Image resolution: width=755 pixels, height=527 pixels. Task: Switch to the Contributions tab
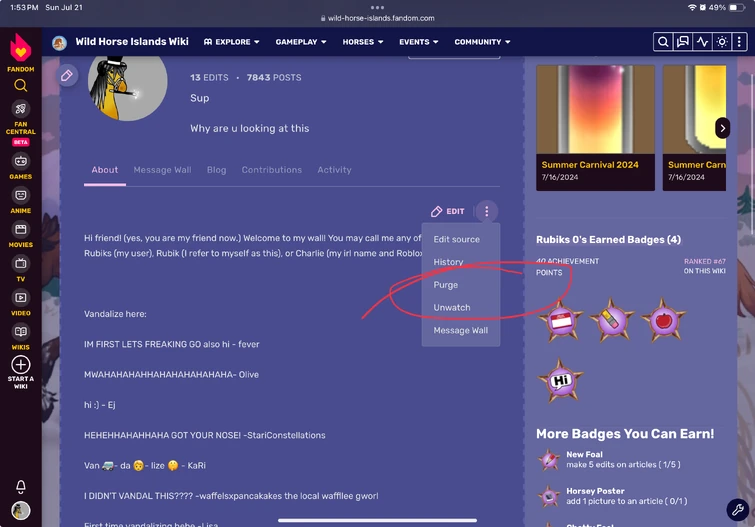tap(272, 170)
